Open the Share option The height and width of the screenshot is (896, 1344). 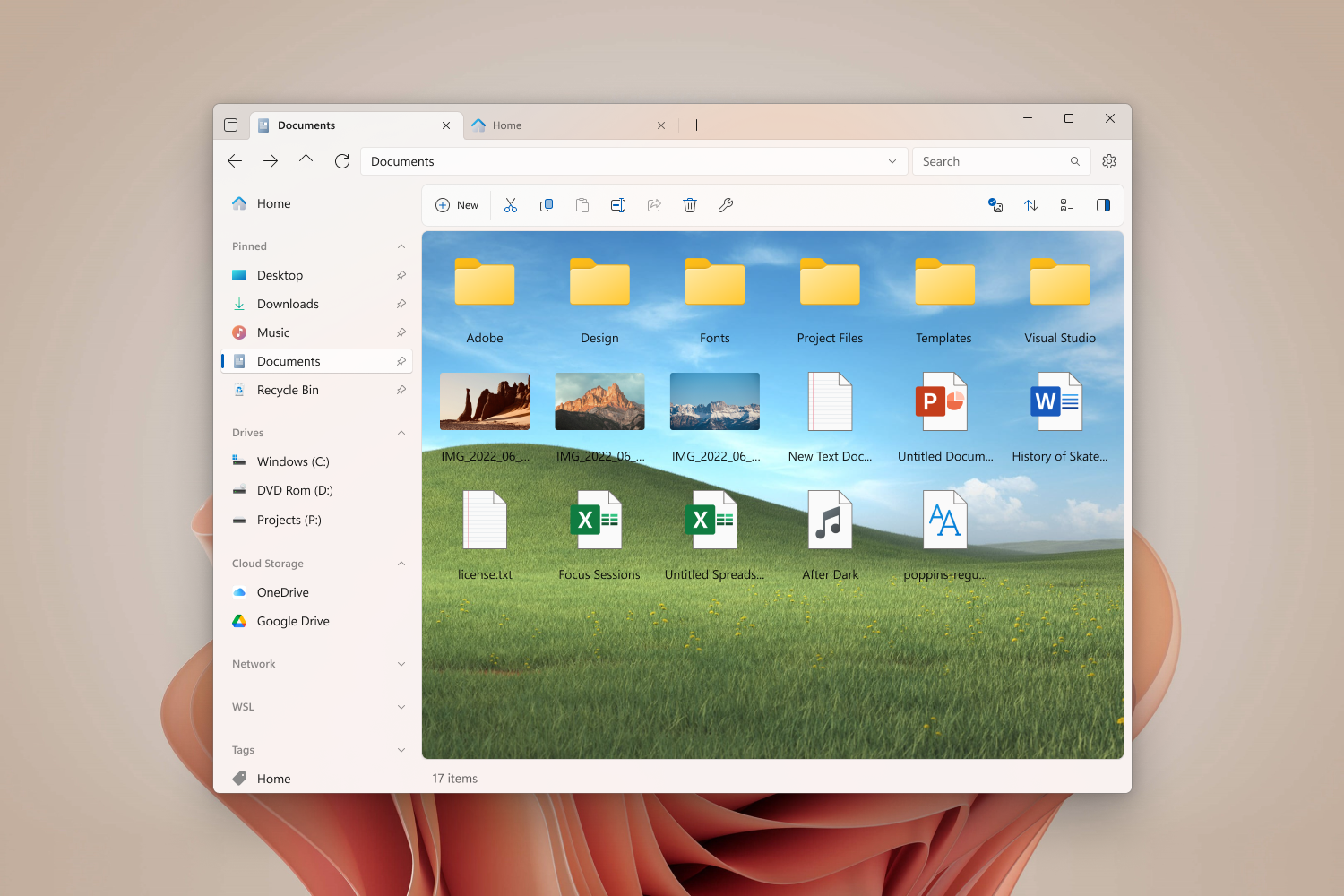coord(654,204)
